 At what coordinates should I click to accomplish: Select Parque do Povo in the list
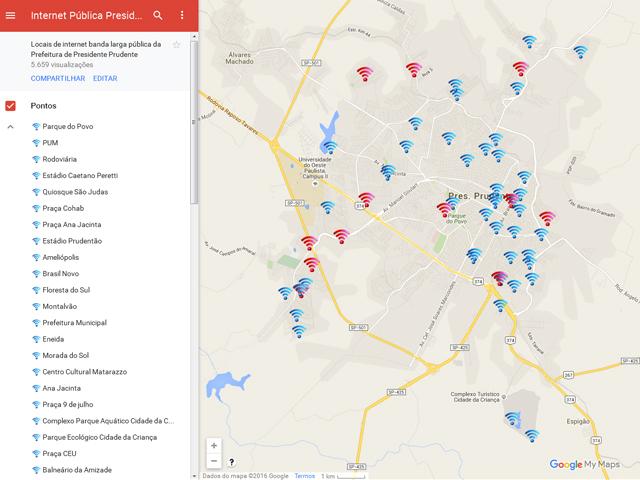(x=68, y=127)
